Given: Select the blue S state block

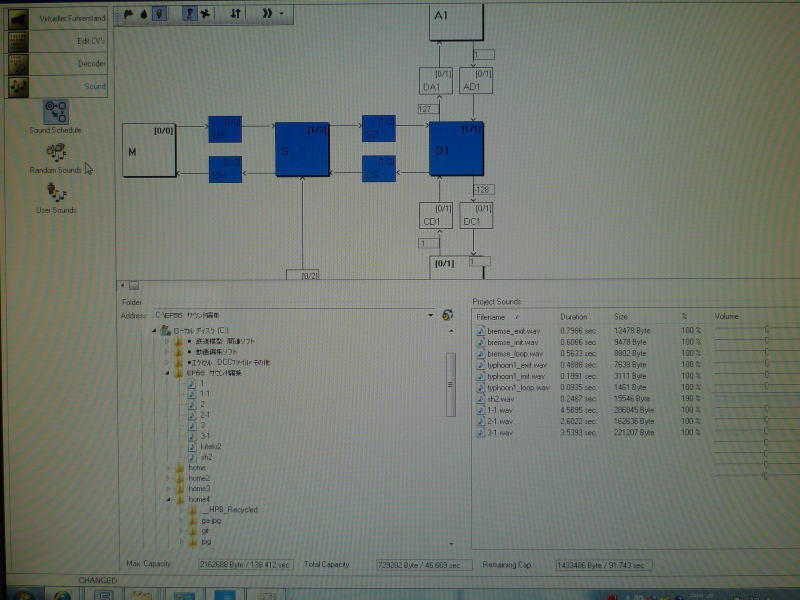Looking at the screenshot, I should (x=303, y=149).
